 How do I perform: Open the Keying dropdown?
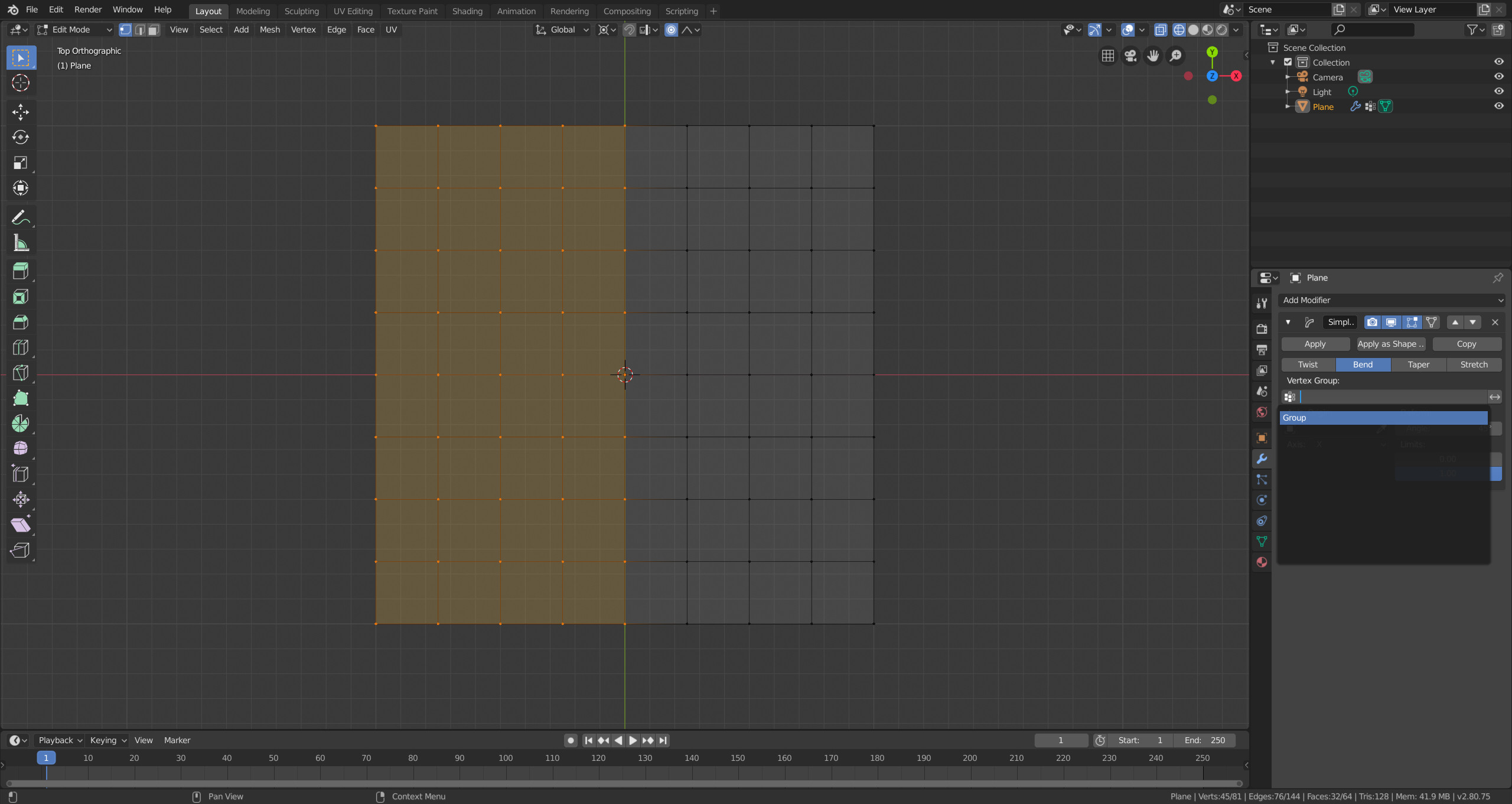(109, 741)
